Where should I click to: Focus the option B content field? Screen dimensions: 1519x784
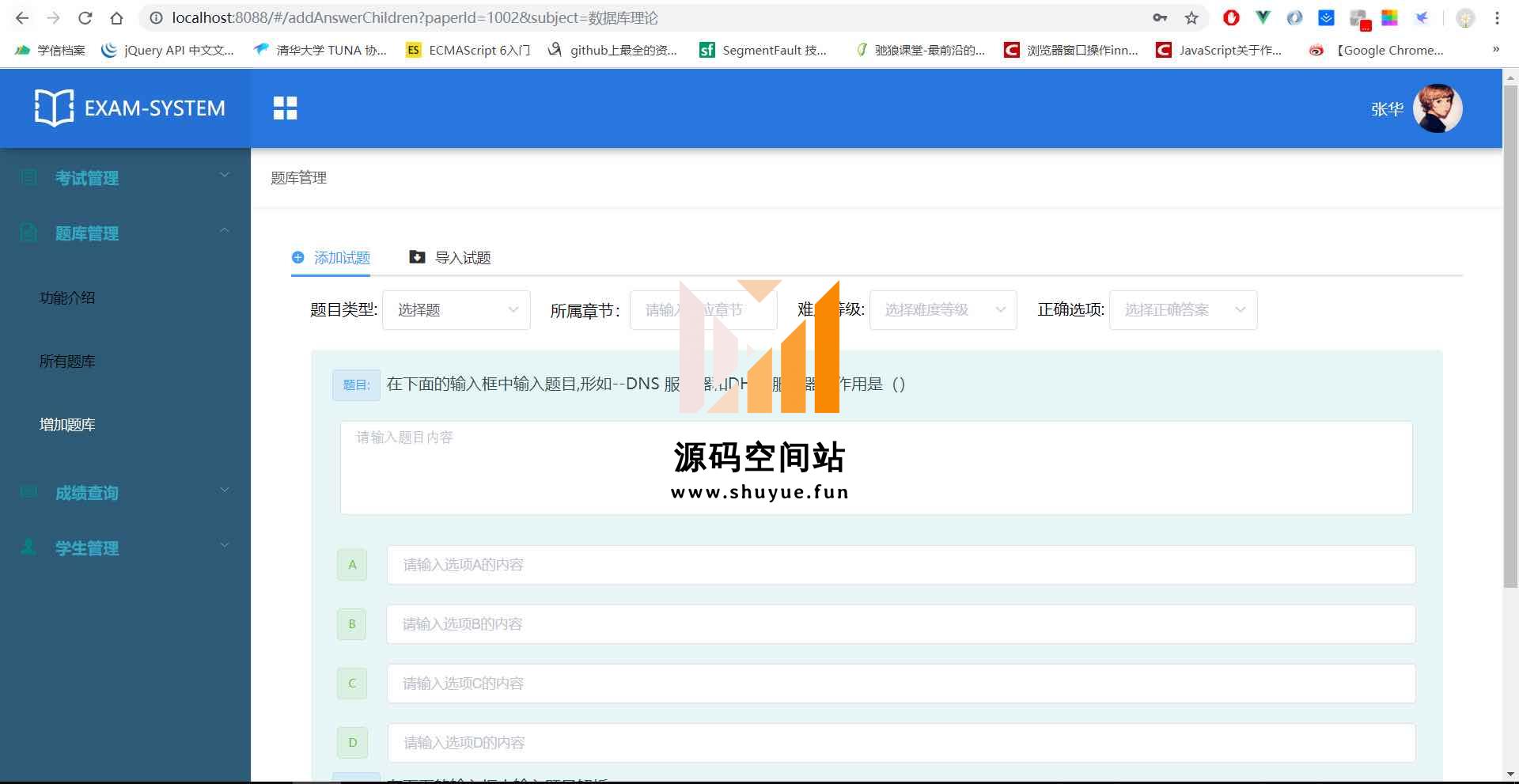point(900,624)
